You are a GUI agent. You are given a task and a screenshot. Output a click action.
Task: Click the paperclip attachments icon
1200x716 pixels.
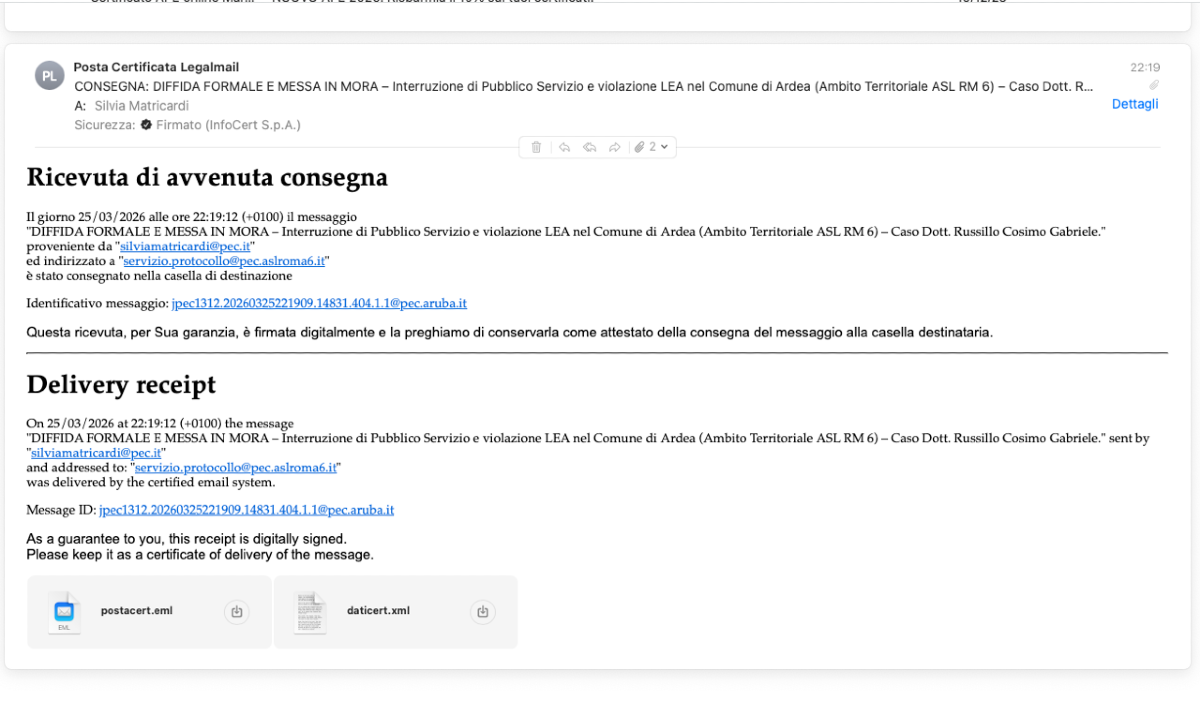coord(640,147)
